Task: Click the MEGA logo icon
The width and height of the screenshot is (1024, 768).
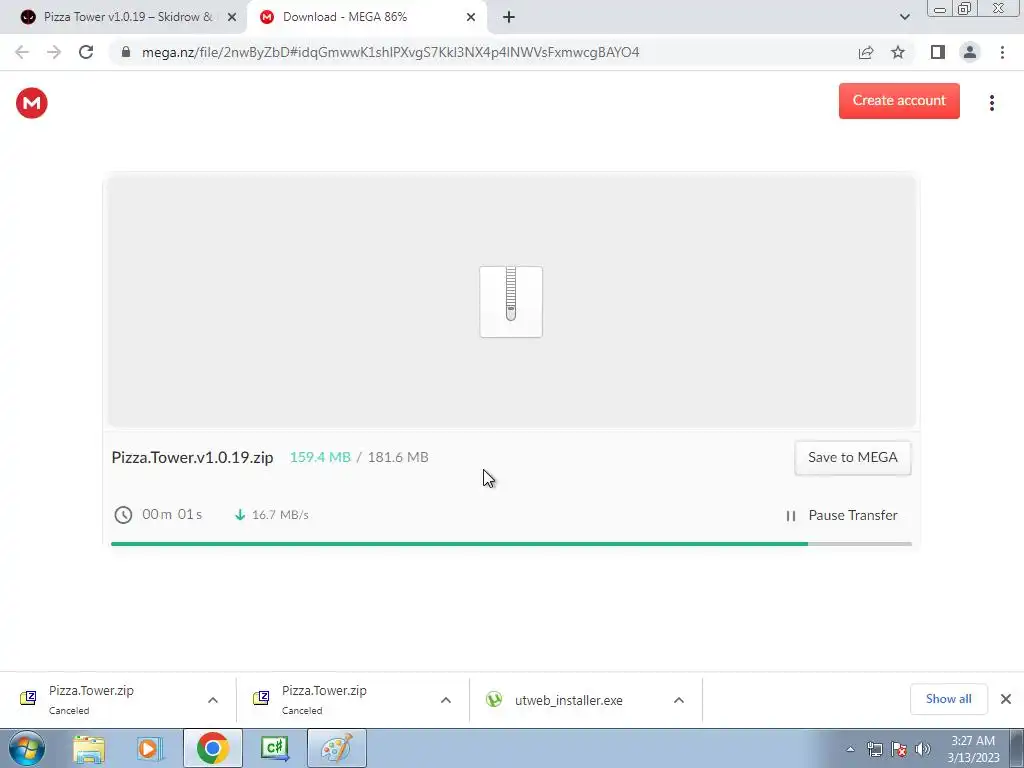Action: [x=31, y=103]
